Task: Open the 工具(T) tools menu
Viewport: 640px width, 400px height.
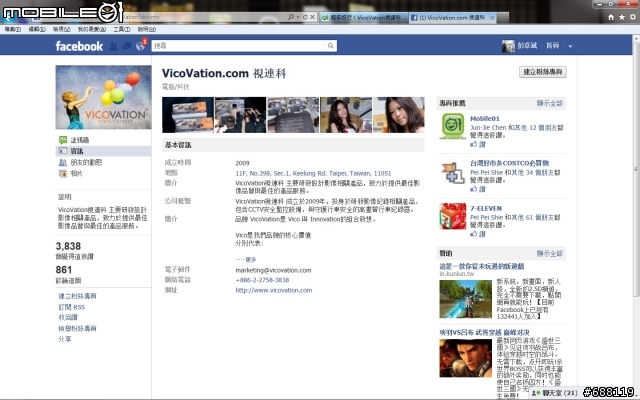Action: [122, 29]
